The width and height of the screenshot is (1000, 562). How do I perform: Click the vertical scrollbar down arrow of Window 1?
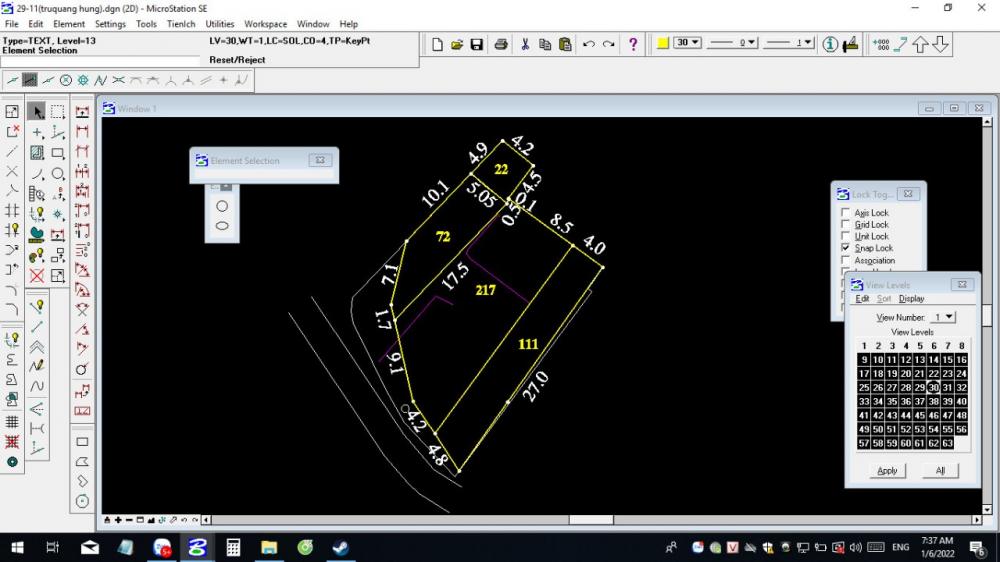(x=987, y=509)
